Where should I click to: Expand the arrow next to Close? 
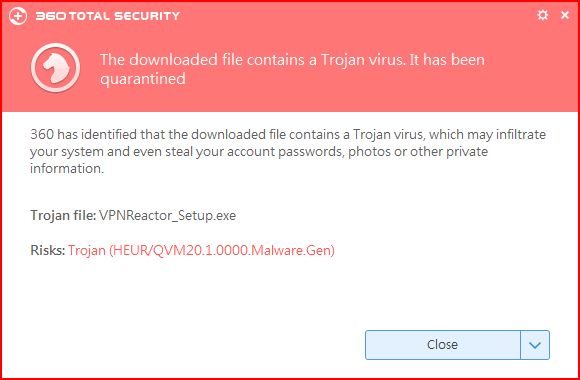pos(535,345)
